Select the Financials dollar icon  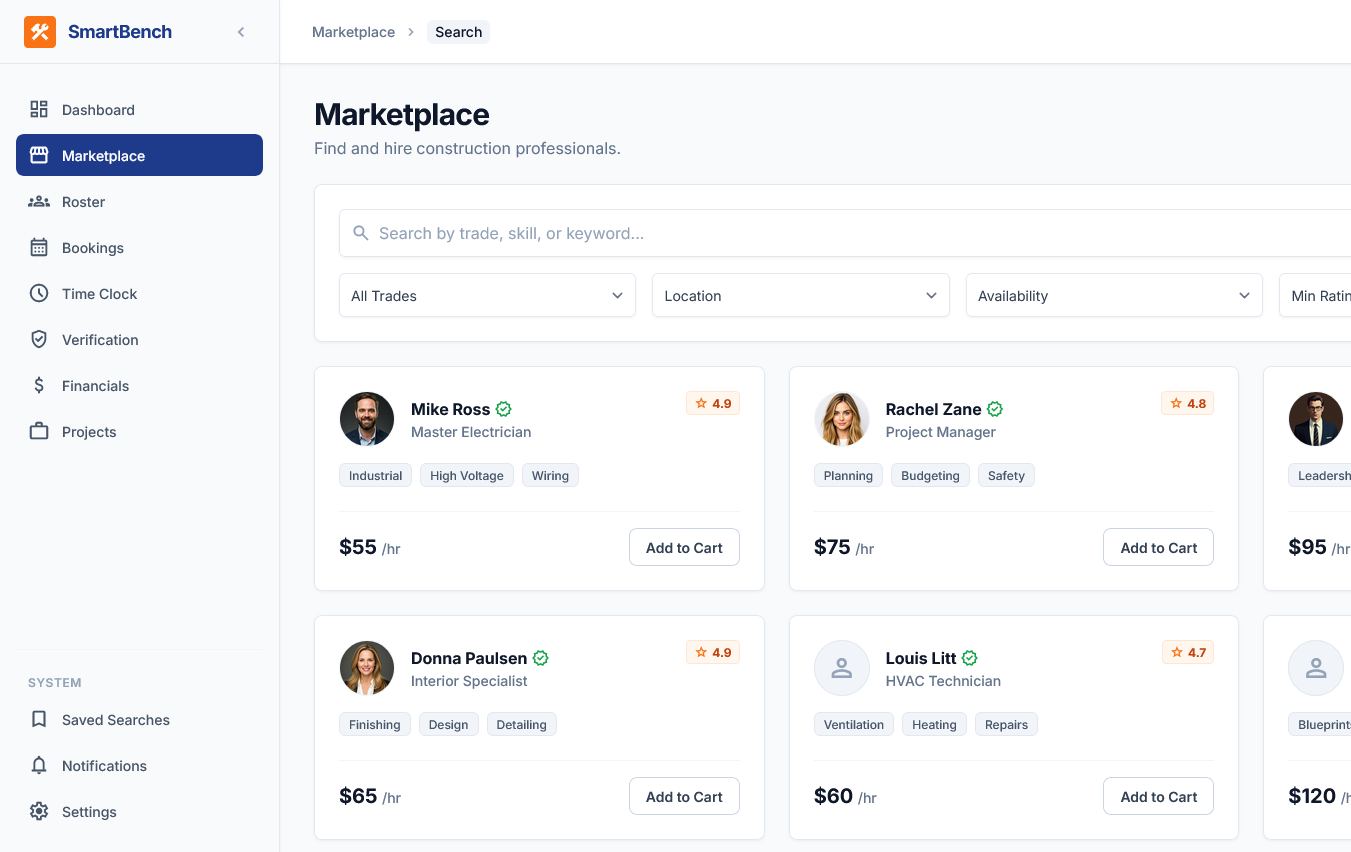38,385
